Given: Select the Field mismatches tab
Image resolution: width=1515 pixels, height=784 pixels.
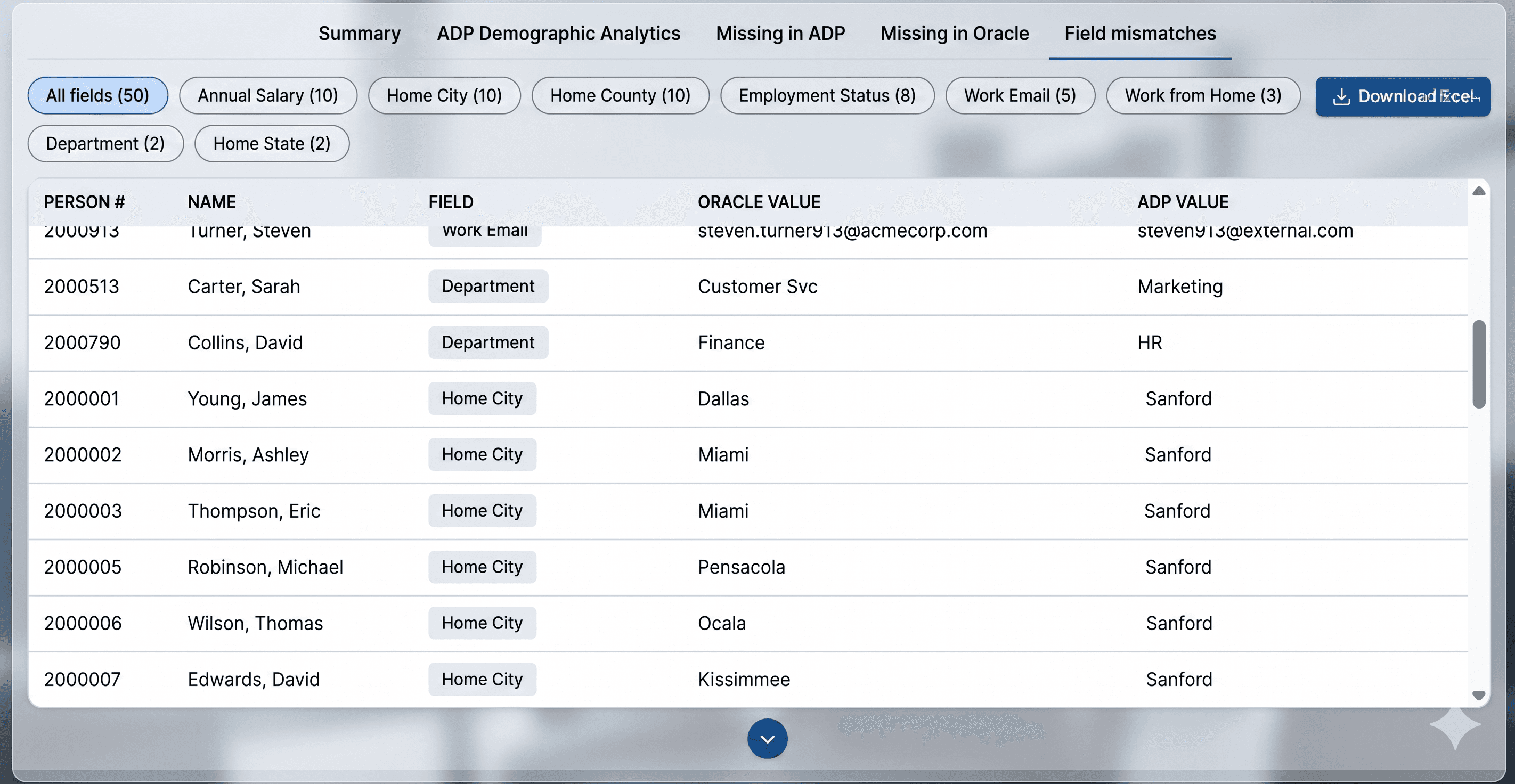Looking at the screenshot, I should click(x=1140, y=34).
